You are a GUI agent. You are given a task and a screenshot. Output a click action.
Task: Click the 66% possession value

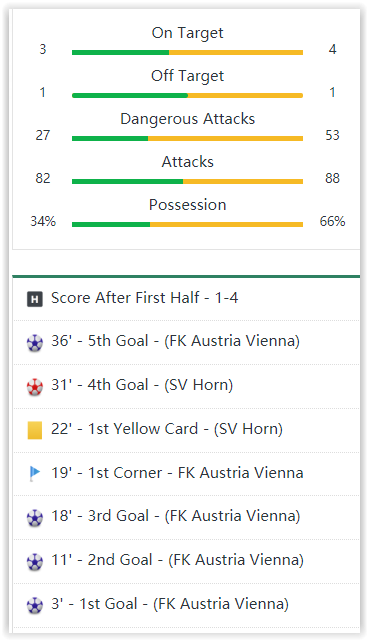click(332, 221)
